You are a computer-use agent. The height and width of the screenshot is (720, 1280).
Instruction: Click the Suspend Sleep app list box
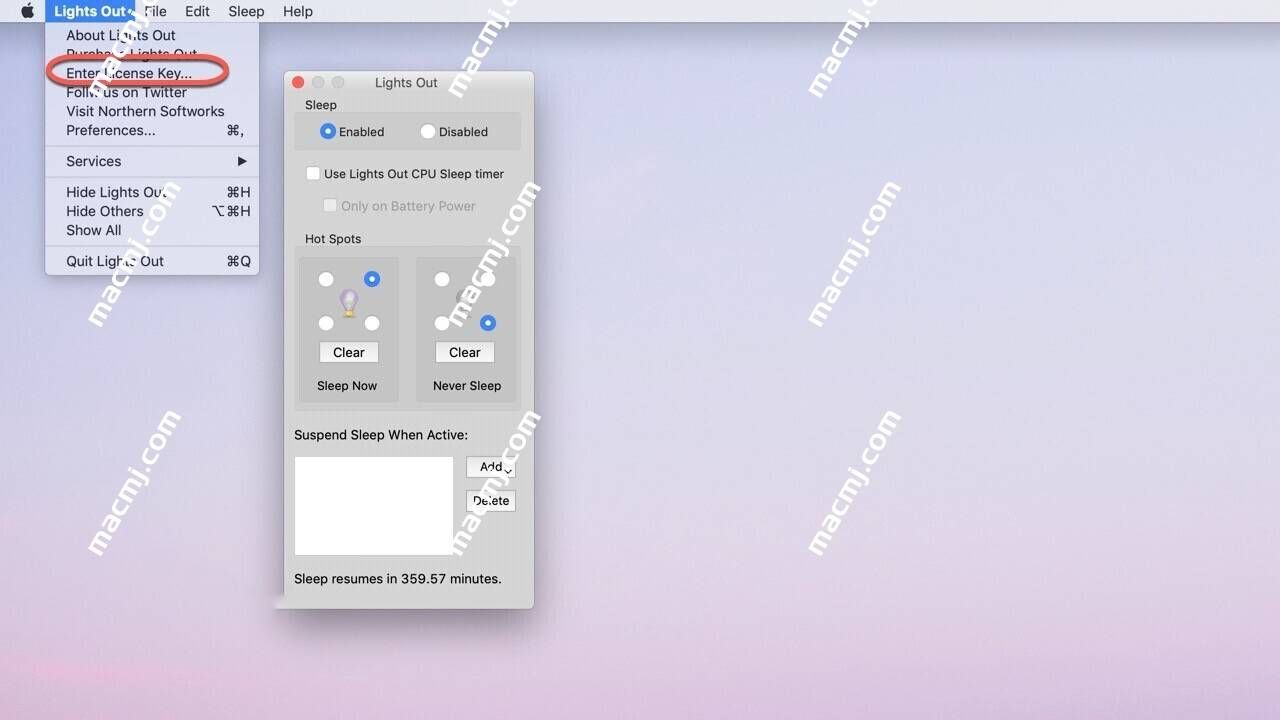[x=374, y=506]
